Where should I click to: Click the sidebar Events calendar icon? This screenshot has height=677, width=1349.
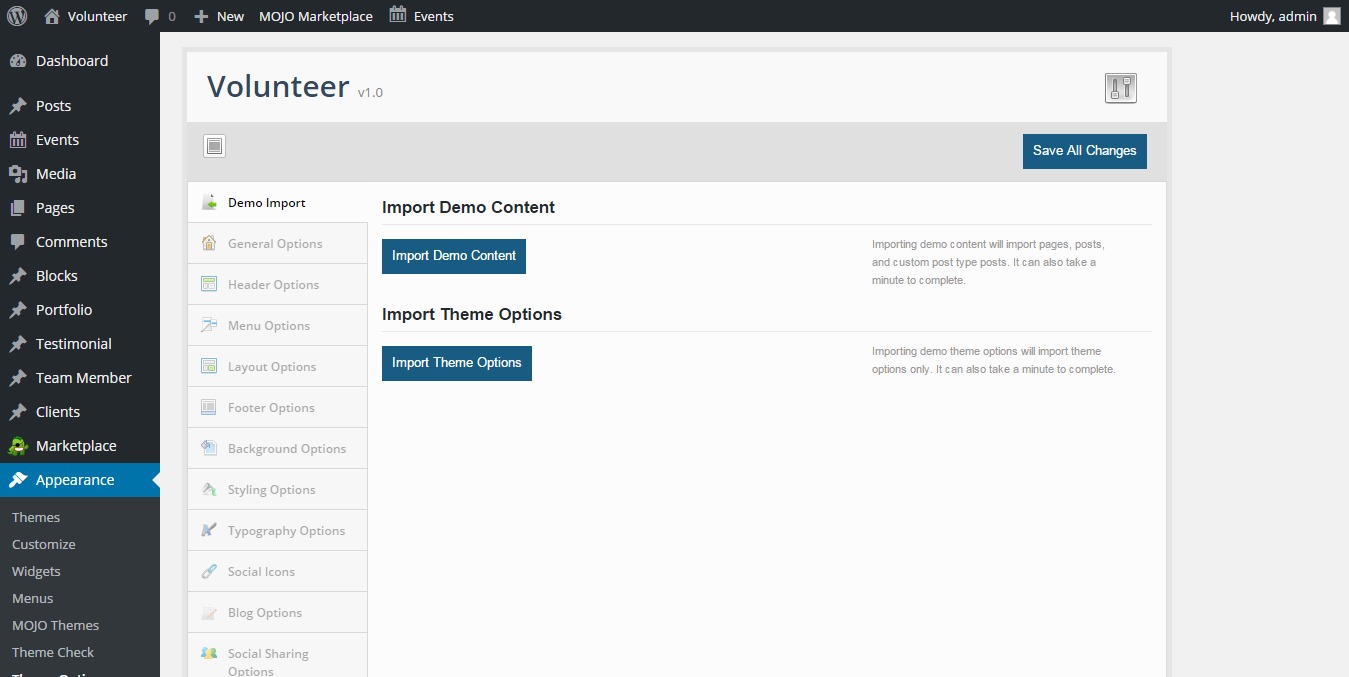tap(18, 140)
